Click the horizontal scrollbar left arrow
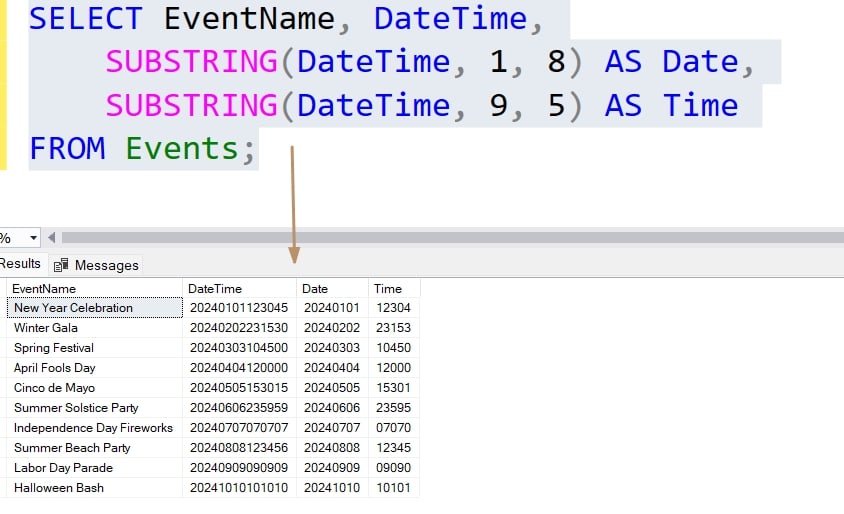 pyautogui.click(x=52, y=237)
